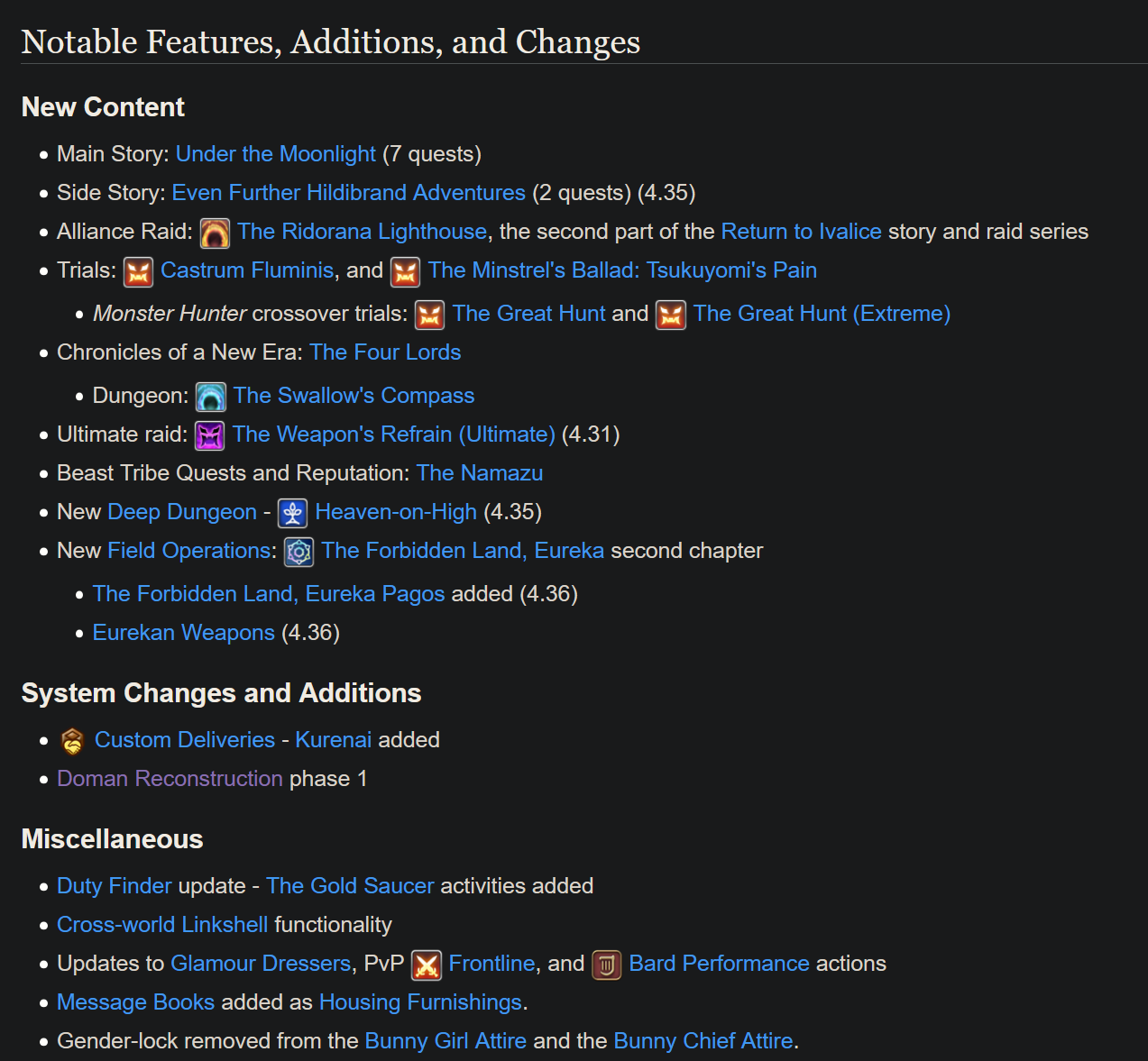Open the Glamour Dressers link

261,964
